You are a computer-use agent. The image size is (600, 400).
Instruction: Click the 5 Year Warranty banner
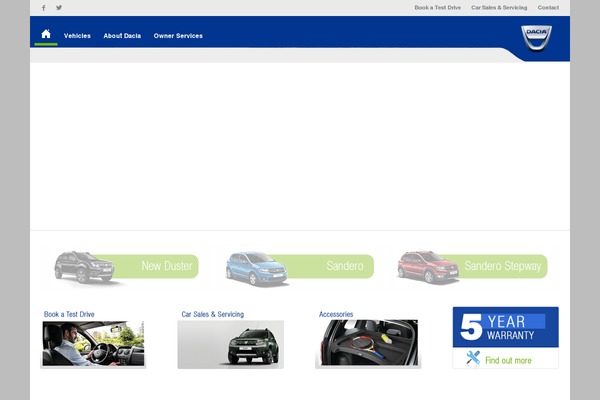point(505,327)
